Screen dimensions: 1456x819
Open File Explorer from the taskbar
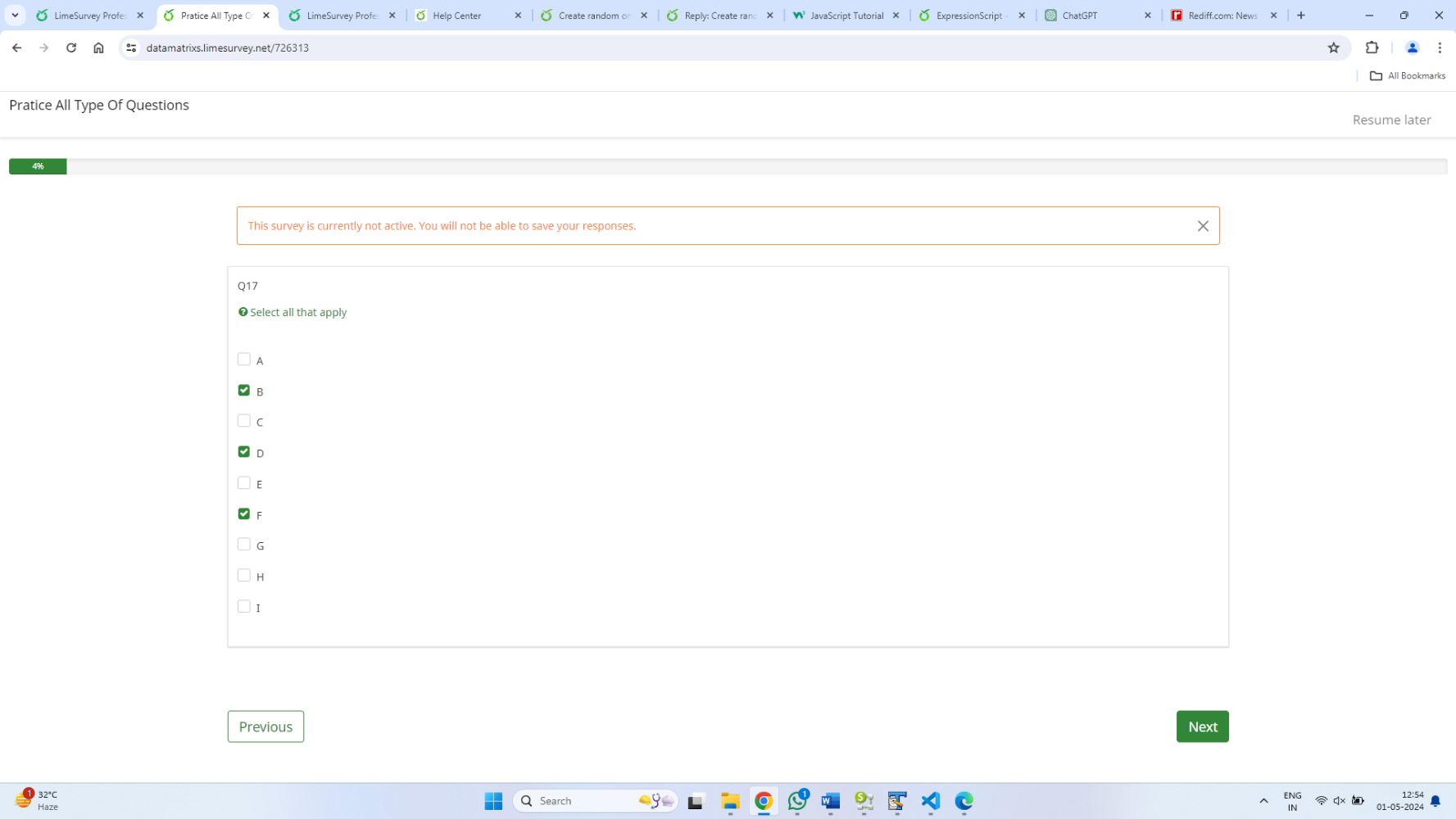(x=730, y=801)
